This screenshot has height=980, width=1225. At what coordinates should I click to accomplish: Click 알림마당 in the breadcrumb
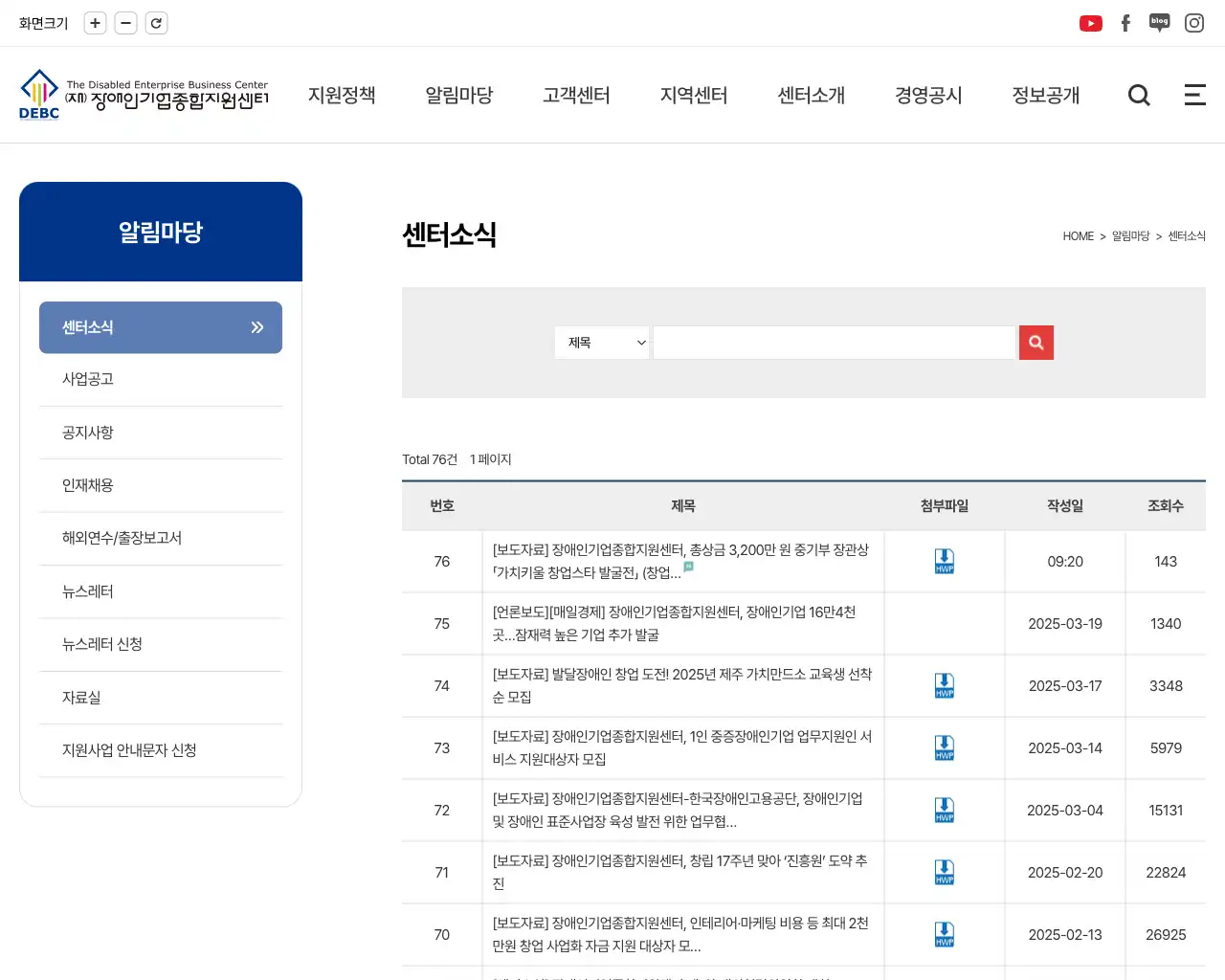[1130, 236]
